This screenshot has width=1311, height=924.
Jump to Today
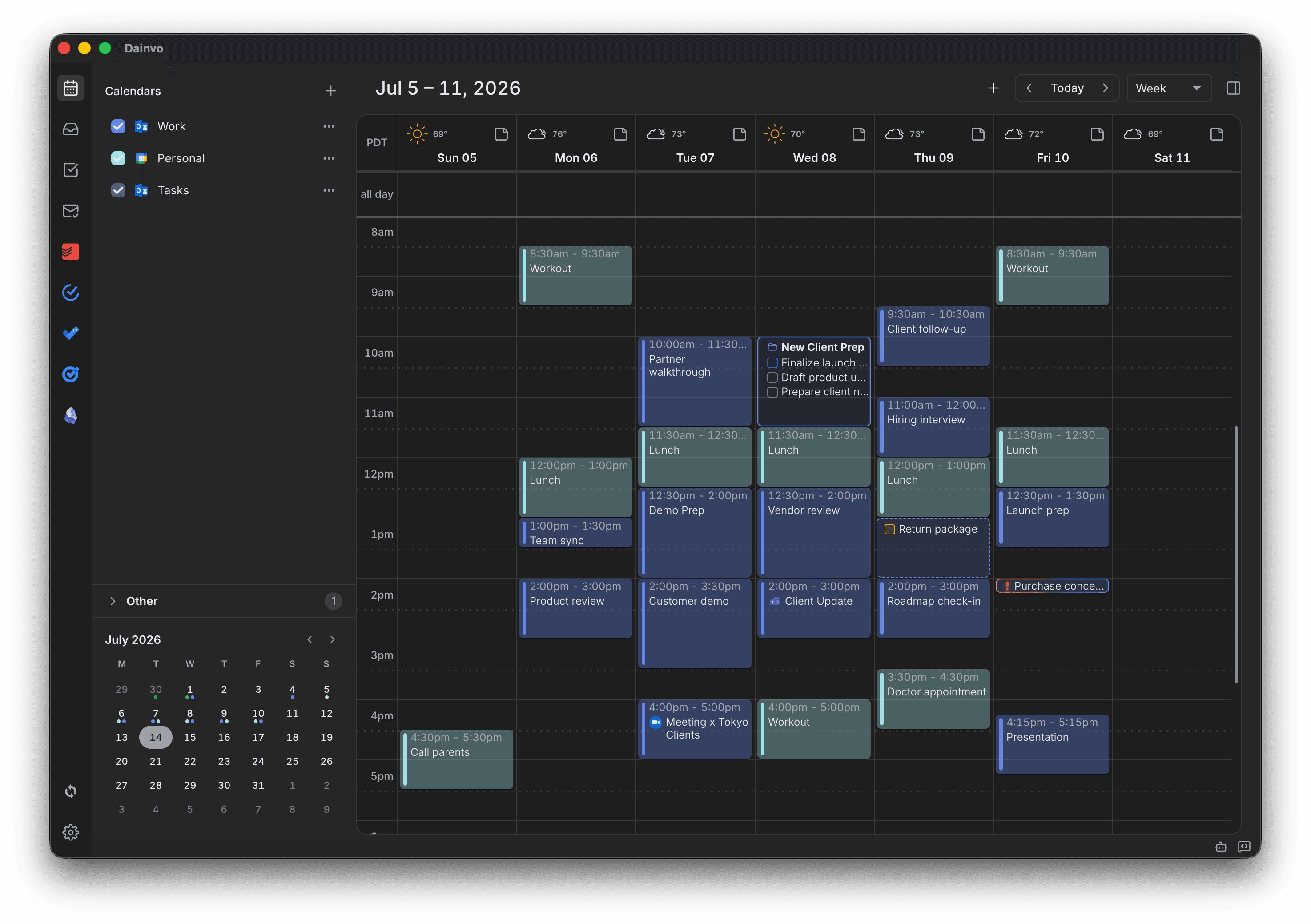tap(1066, 88)
